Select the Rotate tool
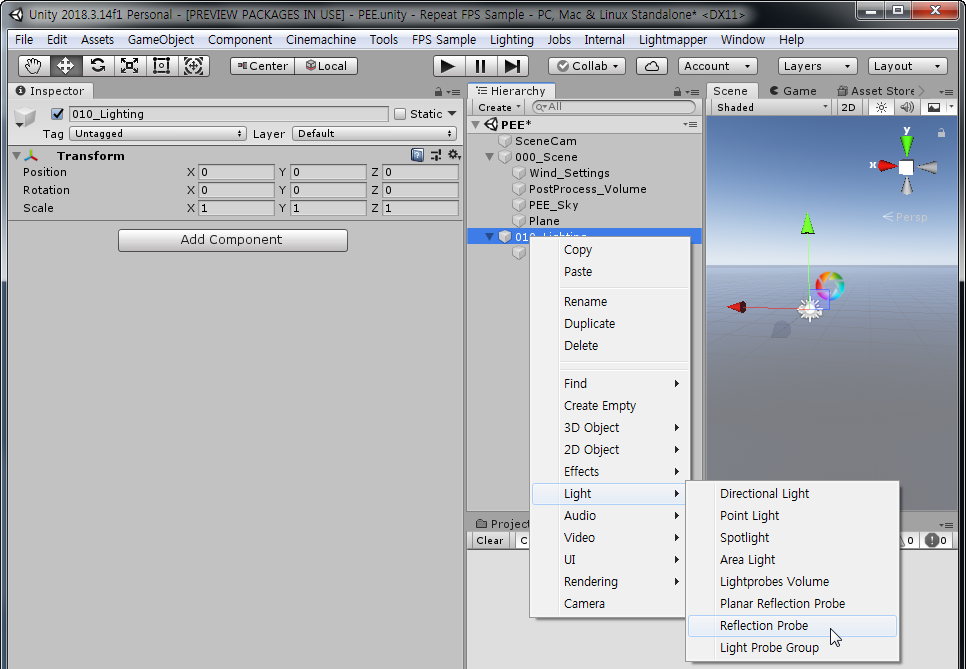 [97, 66]
